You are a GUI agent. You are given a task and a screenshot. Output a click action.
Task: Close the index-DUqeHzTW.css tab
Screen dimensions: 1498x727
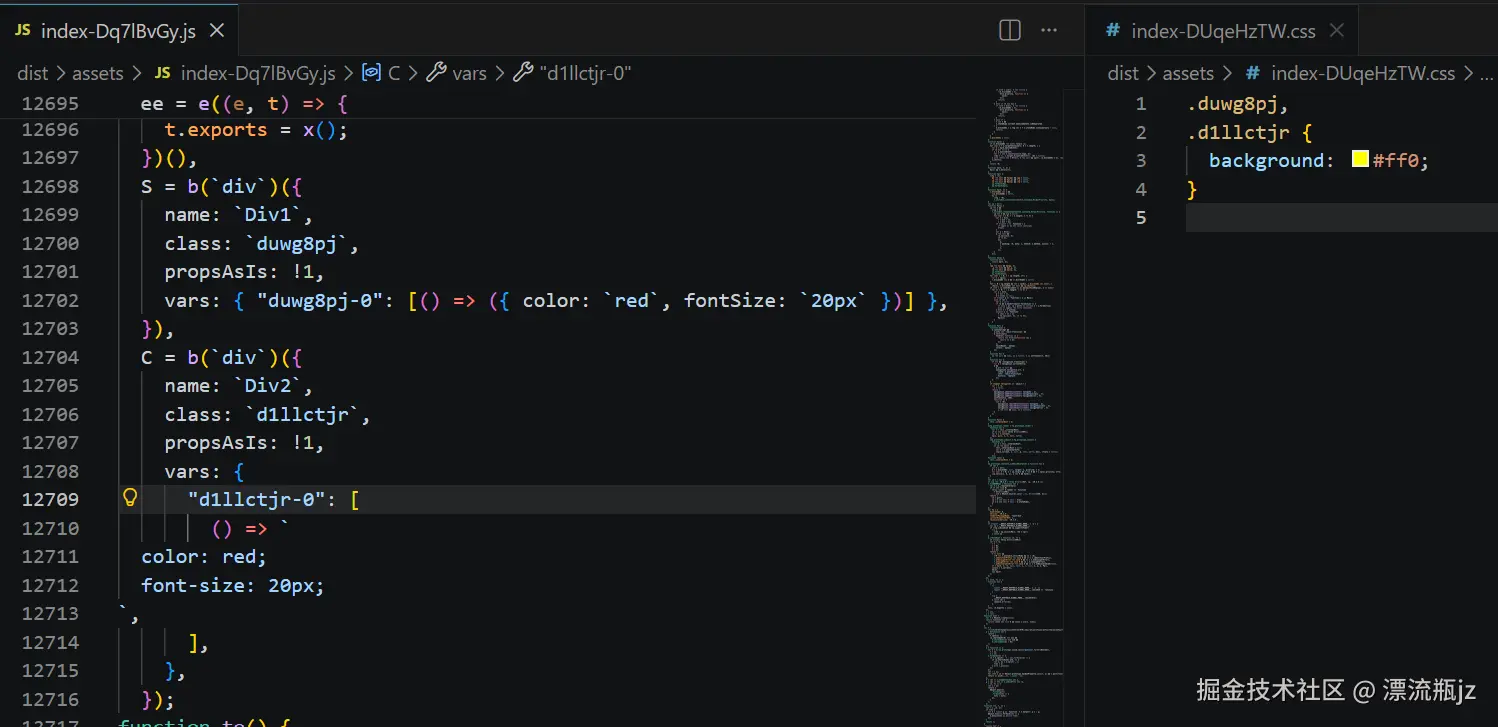coord(1337,30)
